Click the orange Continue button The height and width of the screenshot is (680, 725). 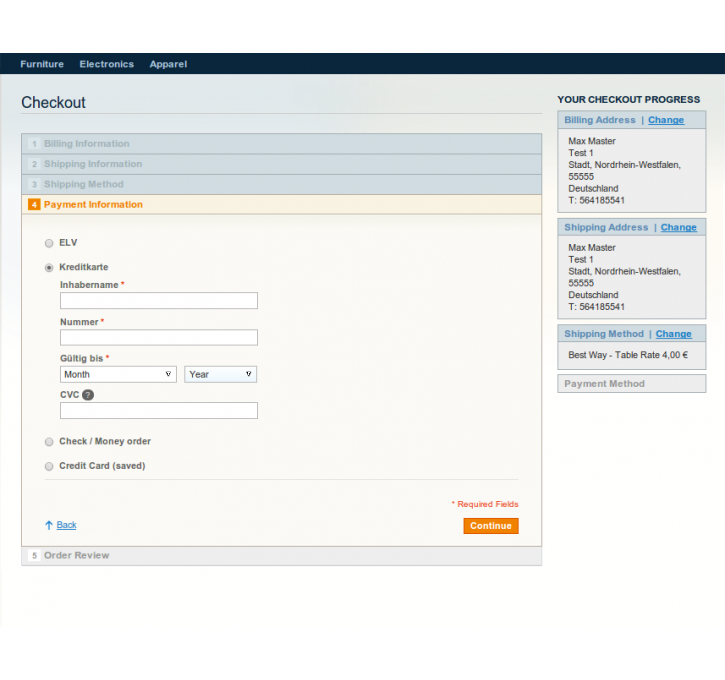[491, 526]
